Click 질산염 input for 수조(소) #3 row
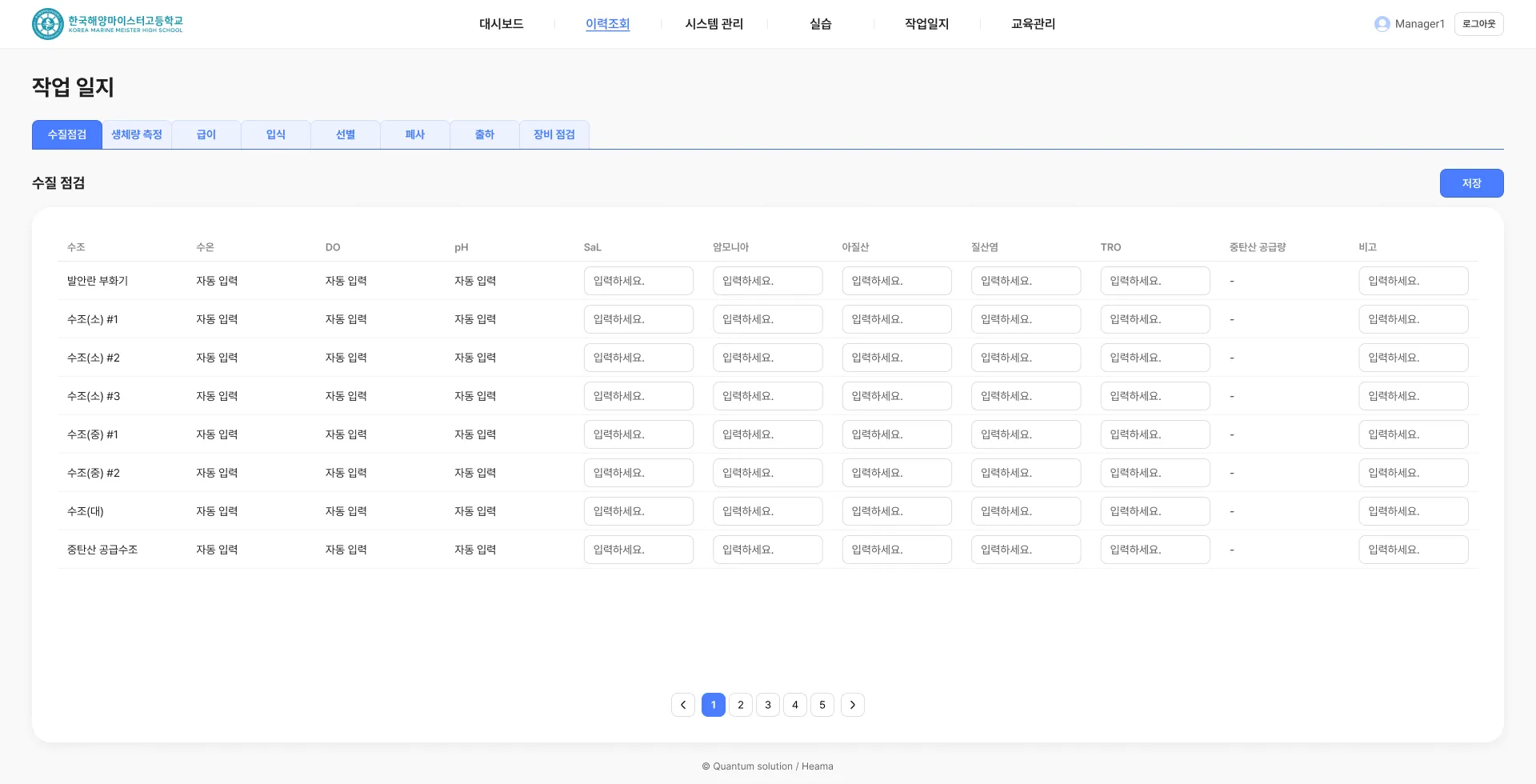 [1026, 396]
